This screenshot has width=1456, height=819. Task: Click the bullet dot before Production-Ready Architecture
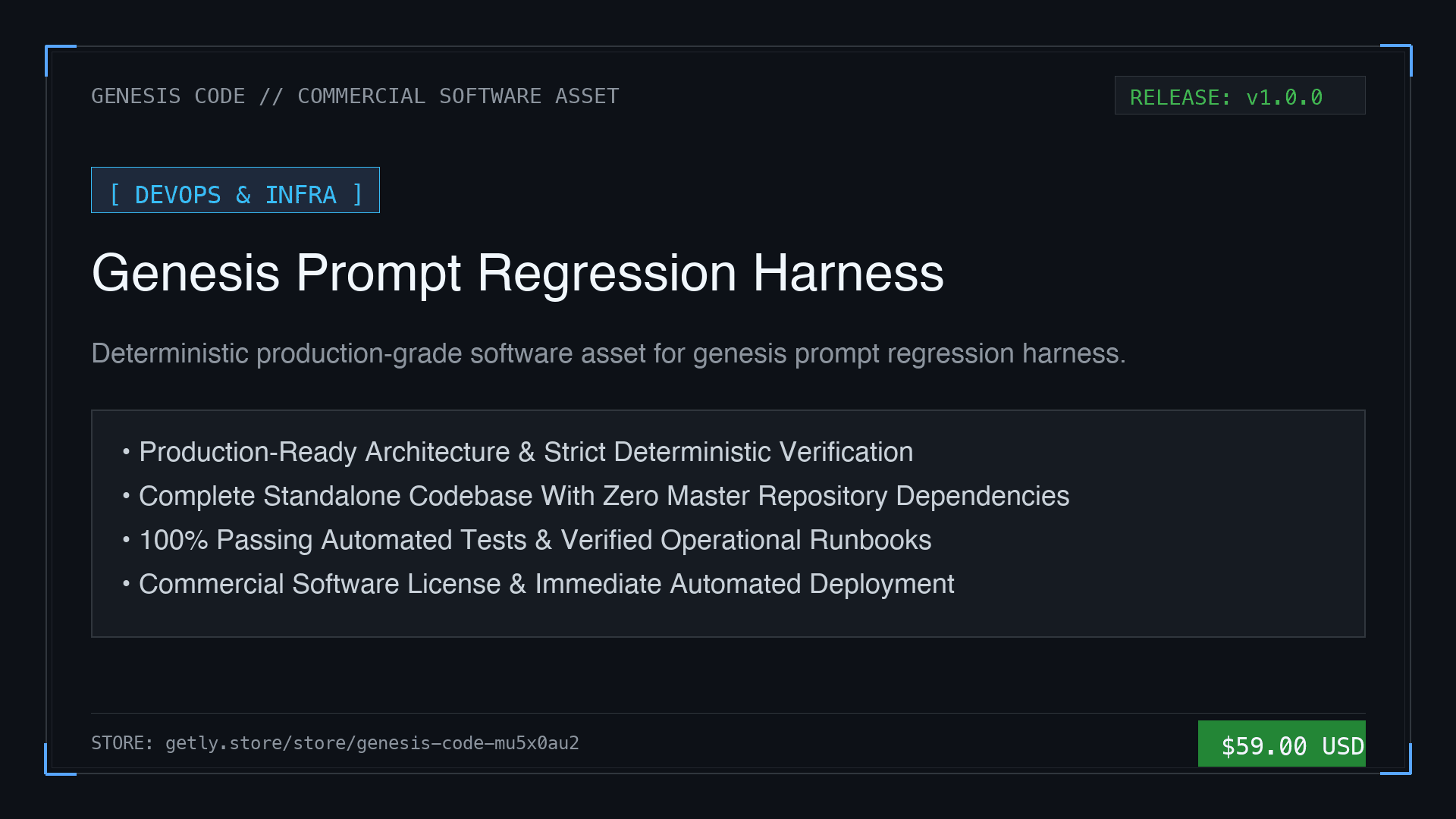tap(126, 452)
